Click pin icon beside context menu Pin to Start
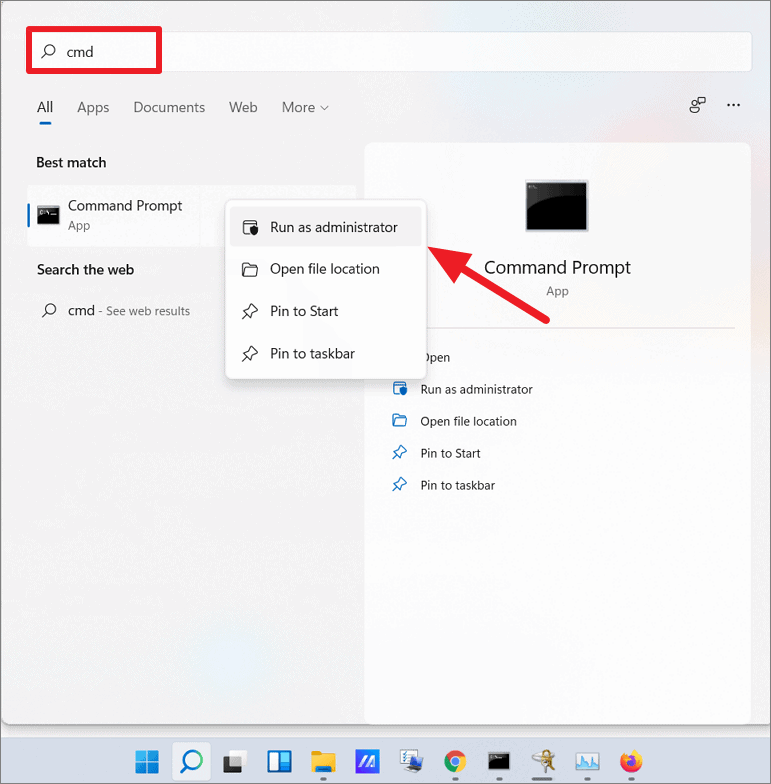Viewport: 771px width, 784px height. pos(250,312)
